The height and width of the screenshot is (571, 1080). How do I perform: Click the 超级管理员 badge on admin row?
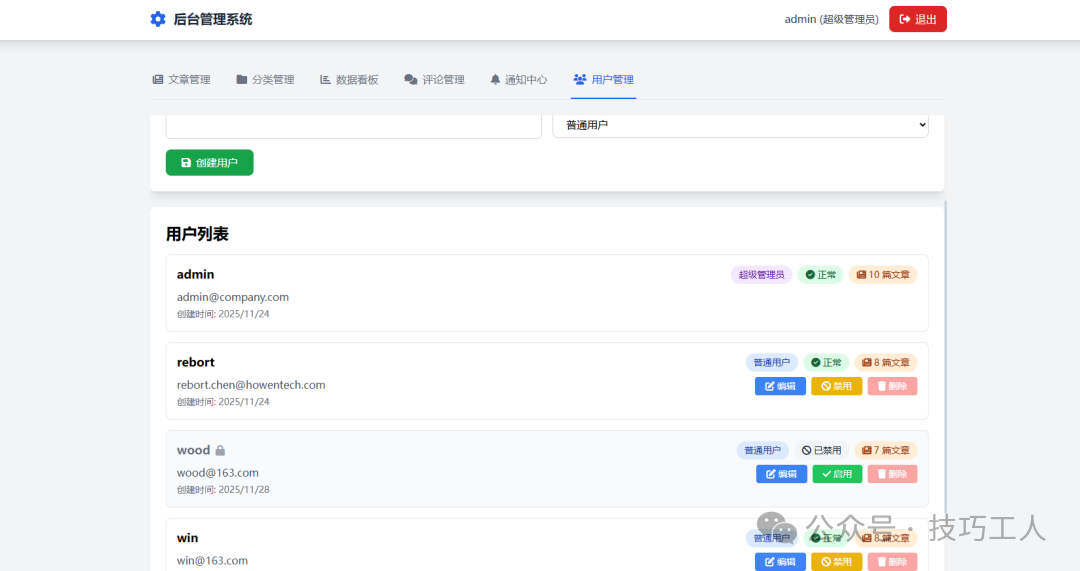pyautogui.click(x=761, y=275)
